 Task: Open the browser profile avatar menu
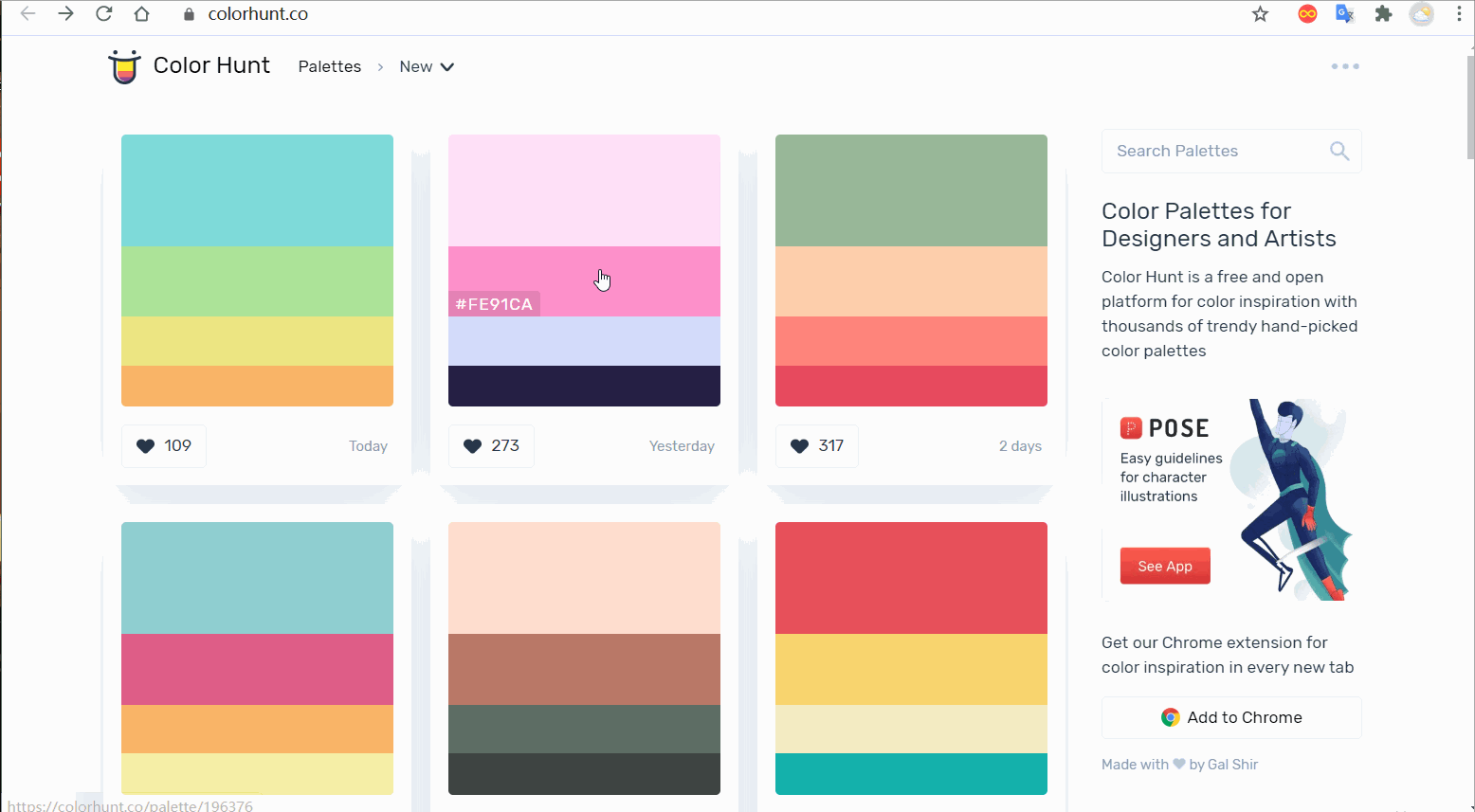click(x=1421, y=14)
